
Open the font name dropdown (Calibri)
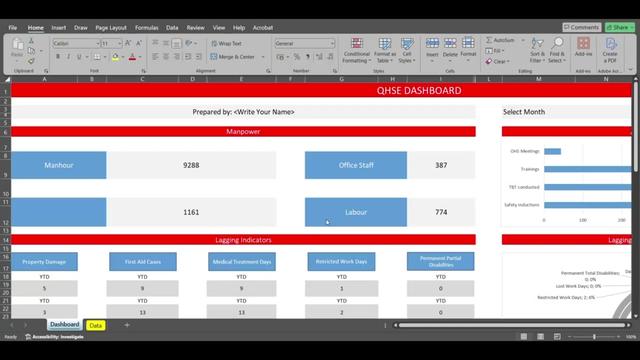coord(98,43)
